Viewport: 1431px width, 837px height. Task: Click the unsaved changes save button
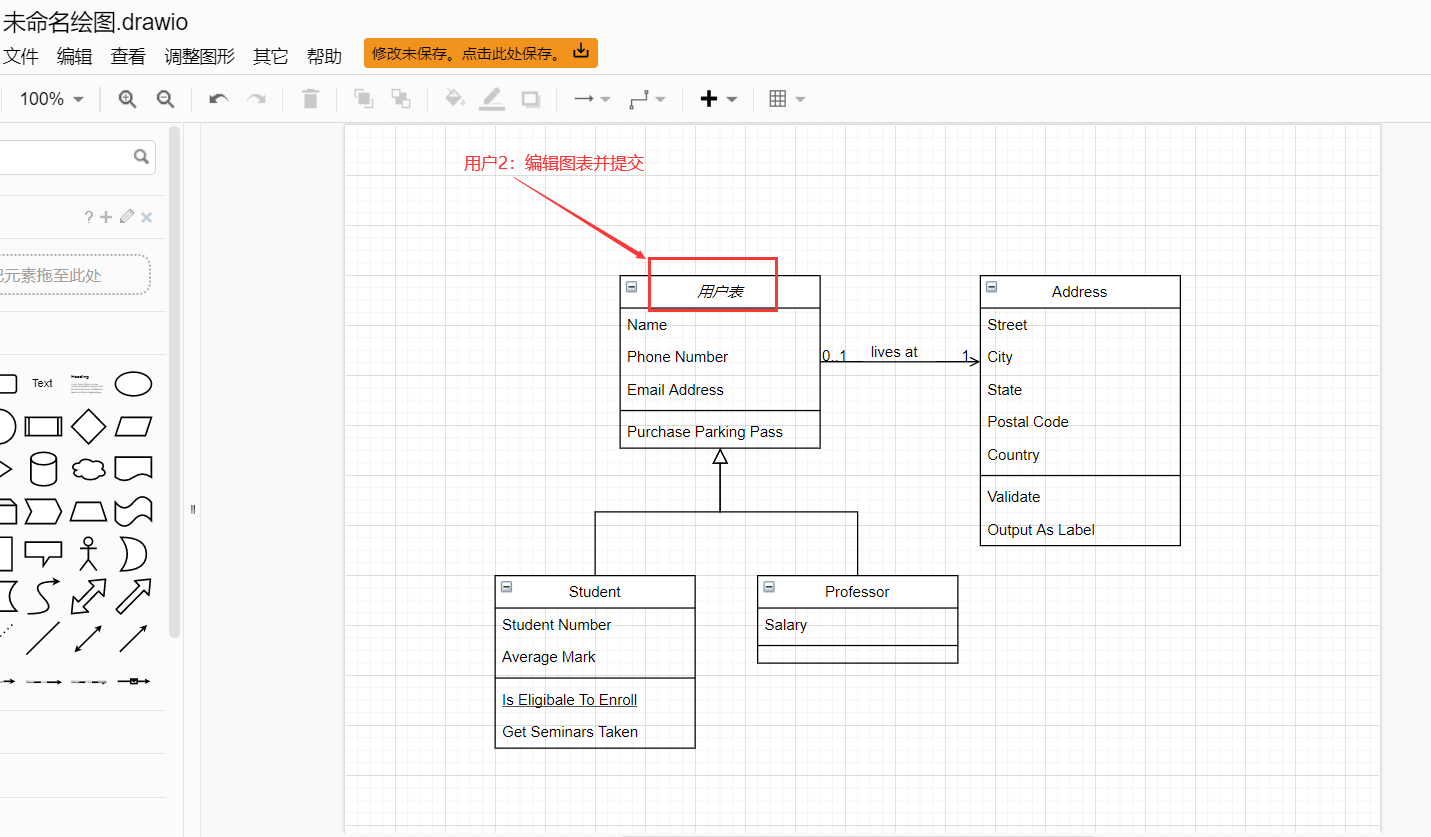click(x=481, y=53)
